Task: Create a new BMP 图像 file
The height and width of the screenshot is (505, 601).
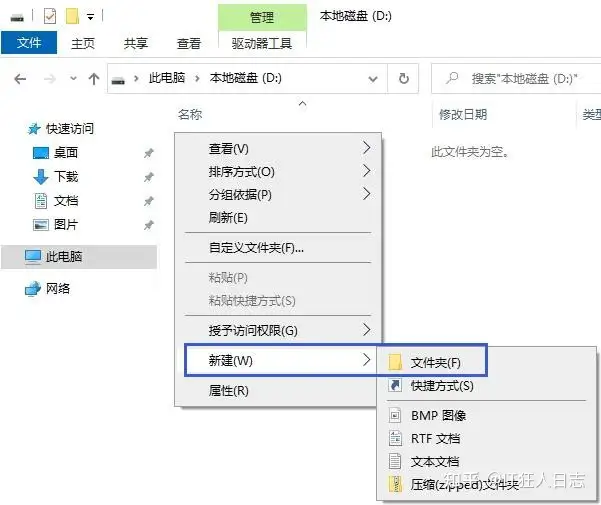Action: [487, 415]
